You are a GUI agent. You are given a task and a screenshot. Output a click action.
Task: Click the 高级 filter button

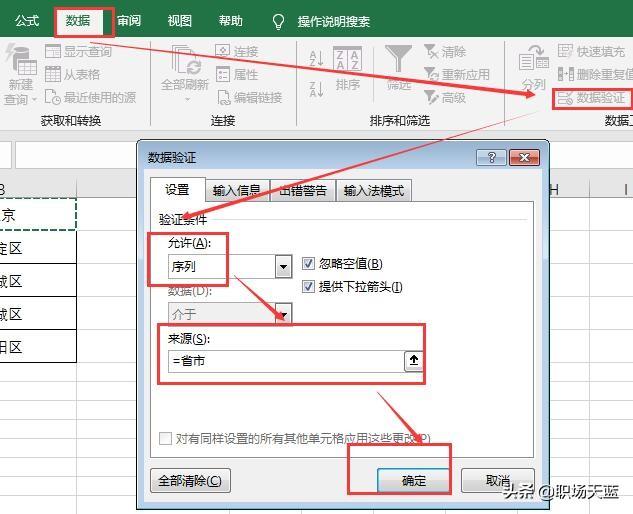pyautogui.click(x=445, y=97)
